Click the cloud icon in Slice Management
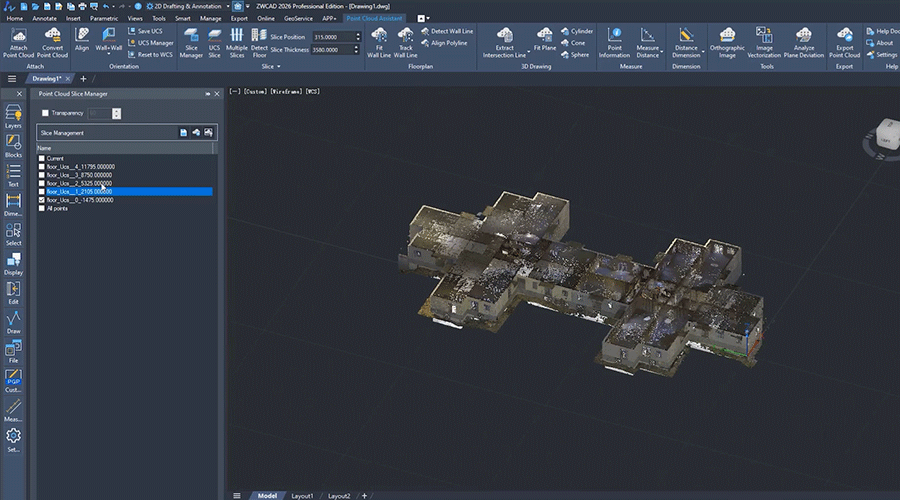The height and width of the screenshot is (500, 900). (x=196, y=133)
